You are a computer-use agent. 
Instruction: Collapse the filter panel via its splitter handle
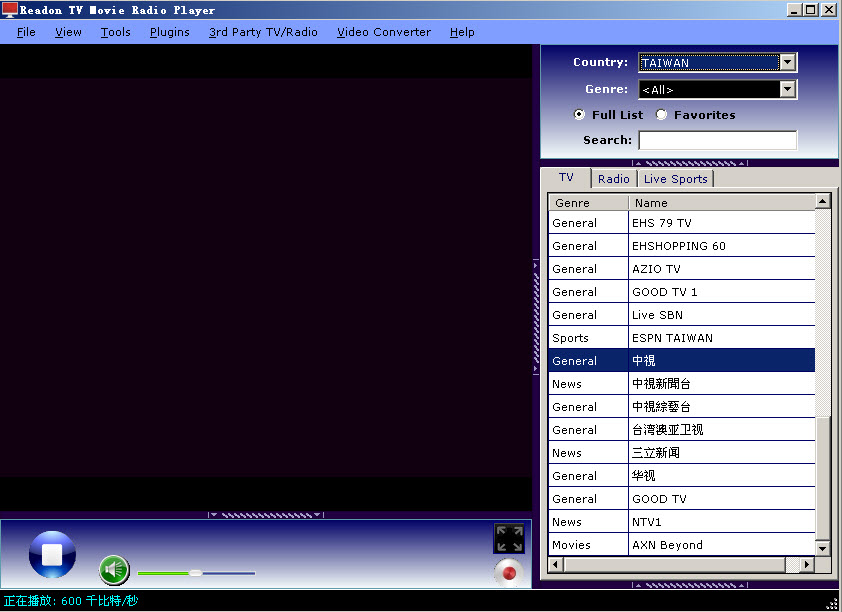tap(689, 163)
